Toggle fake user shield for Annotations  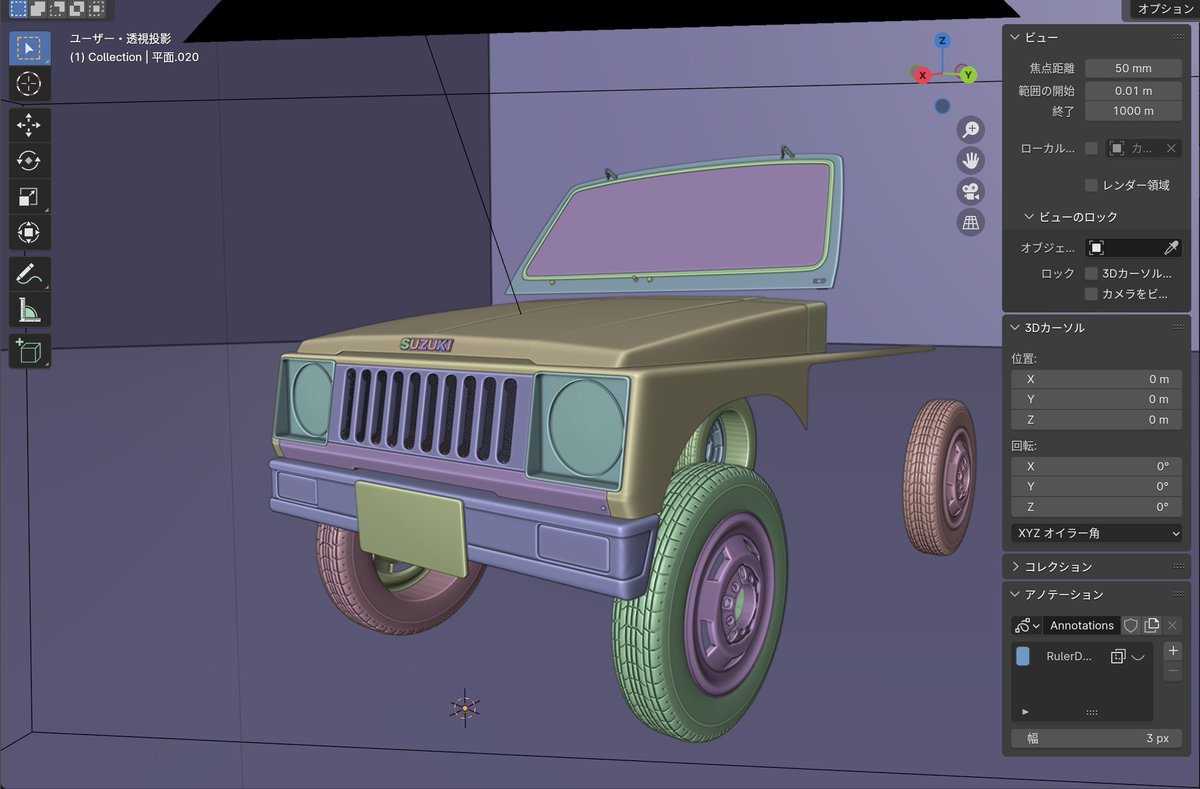pos(1131,625)
